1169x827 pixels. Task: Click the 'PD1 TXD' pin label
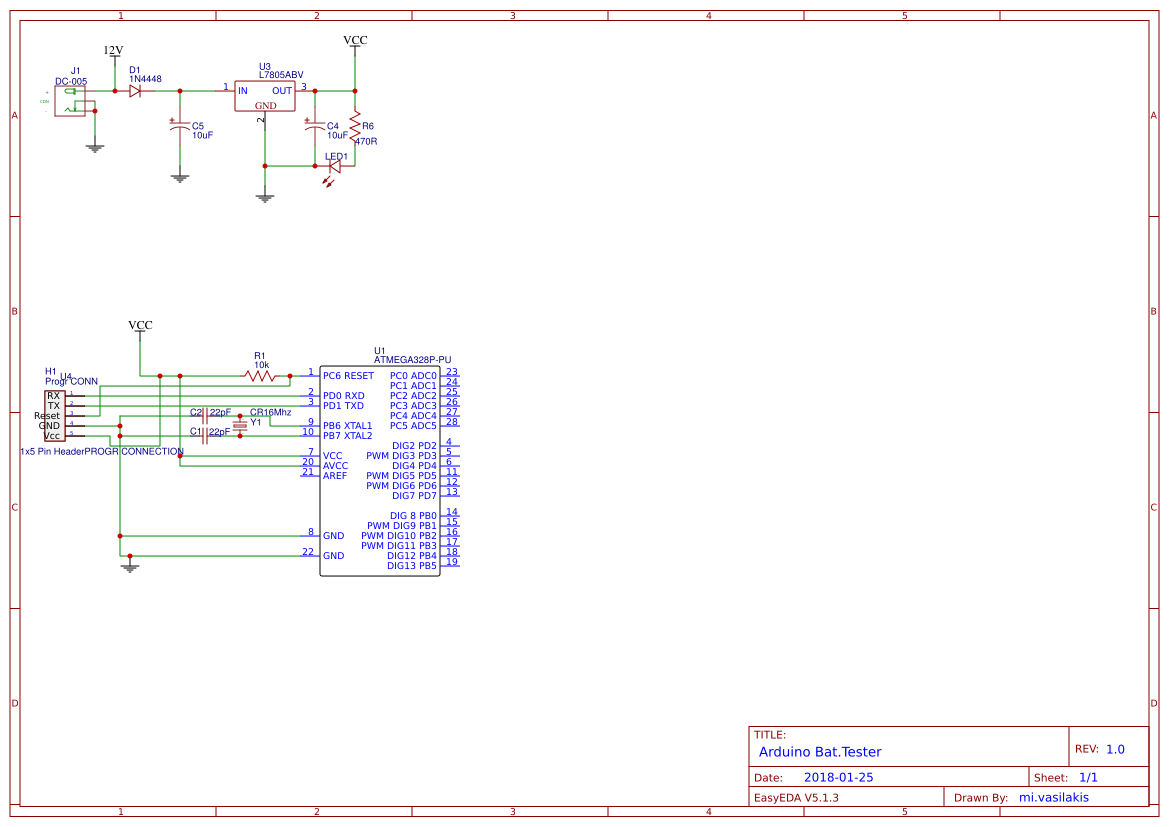click(x=343, y=406)
